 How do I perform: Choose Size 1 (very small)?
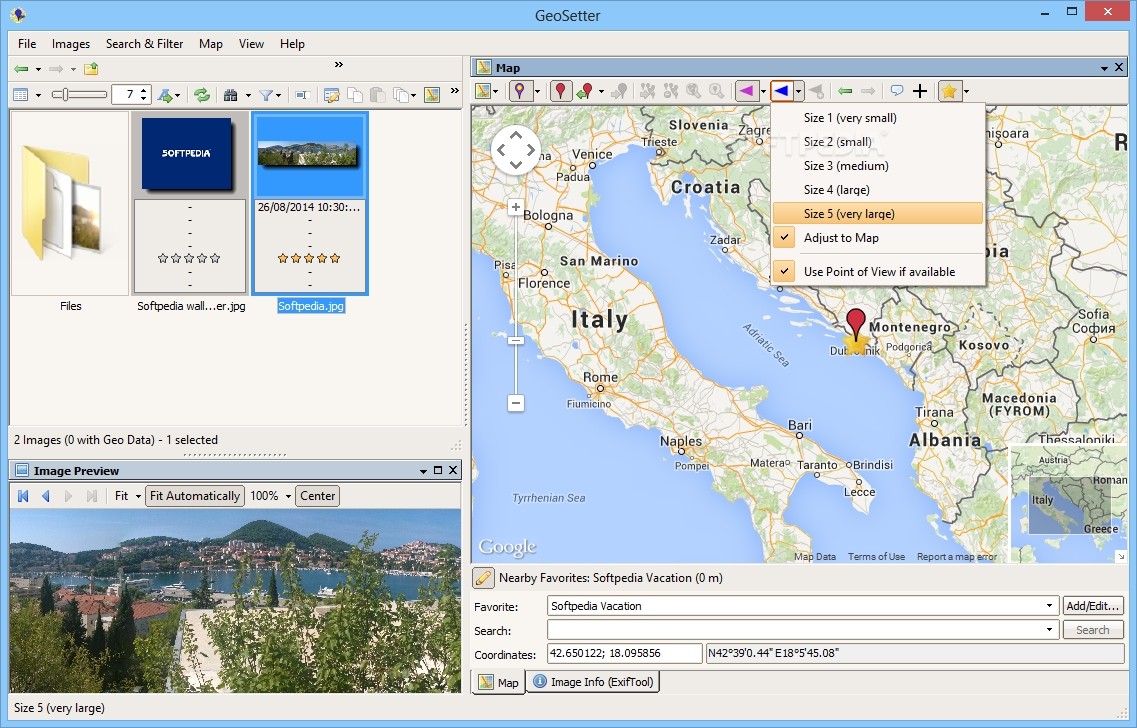(x=877, y=117)
